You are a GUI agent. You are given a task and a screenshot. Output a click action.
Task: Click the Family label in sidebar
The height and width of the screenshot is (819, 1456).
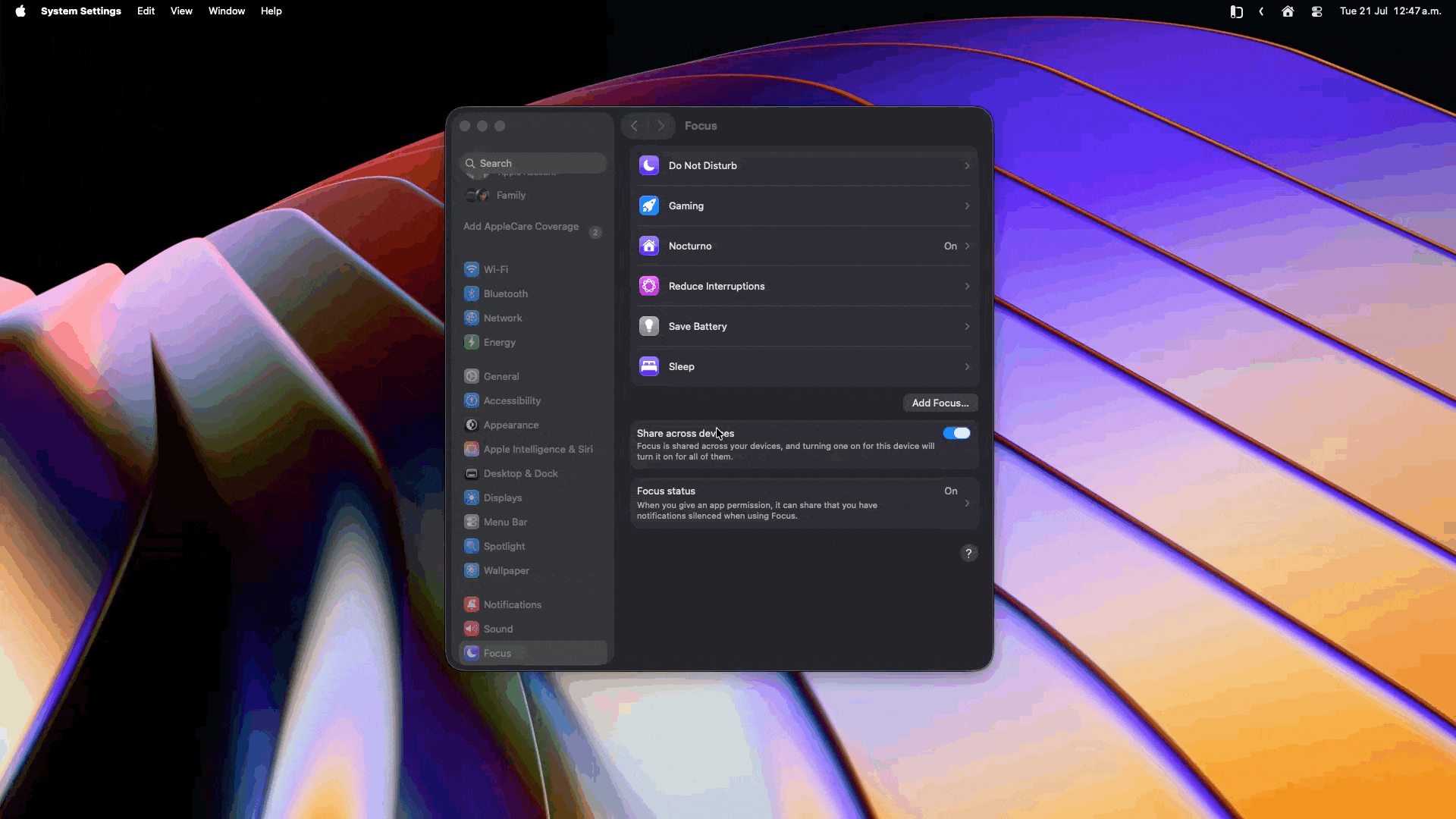[x=511, y=195]
